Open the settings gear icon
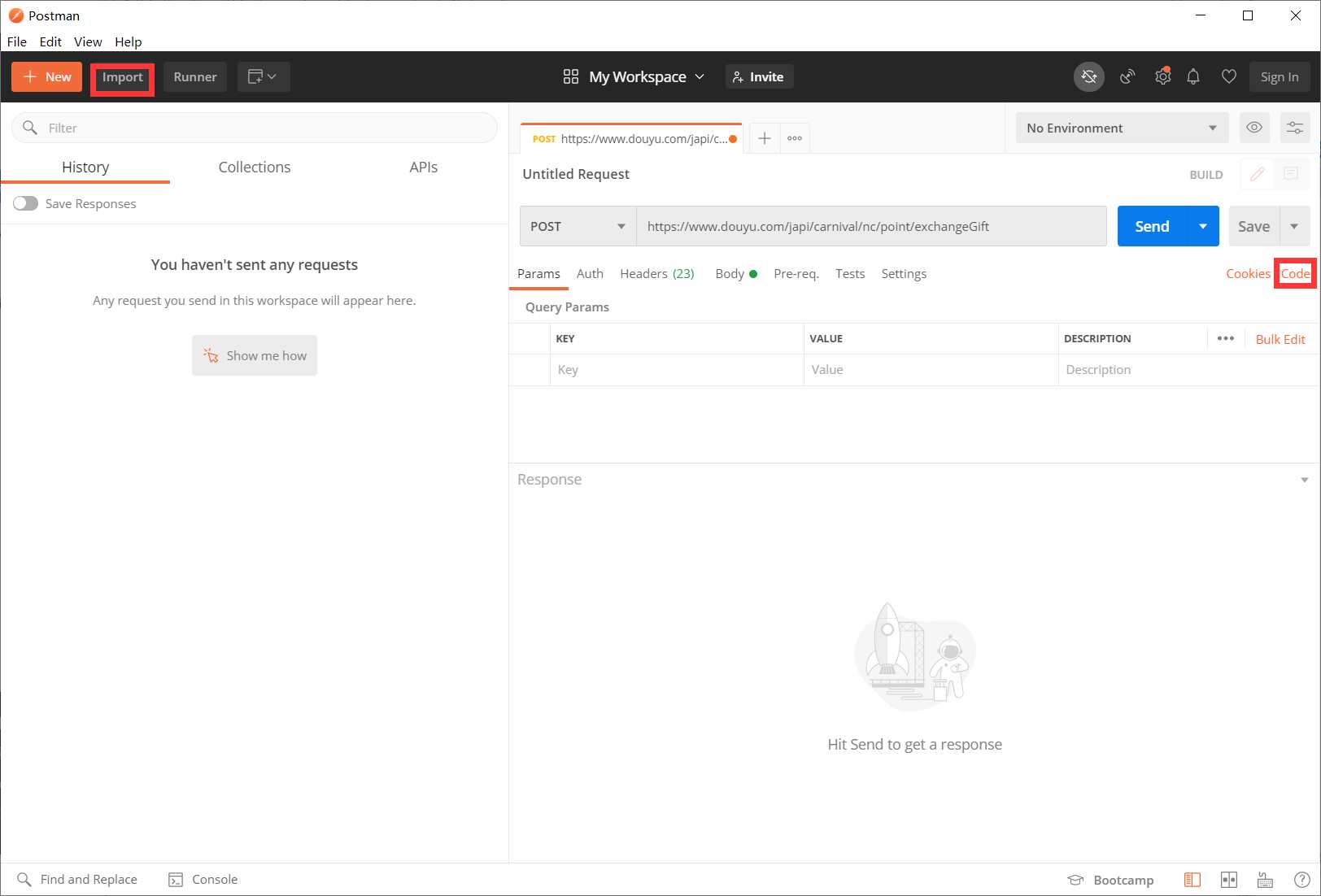 tap(1162, 77)
